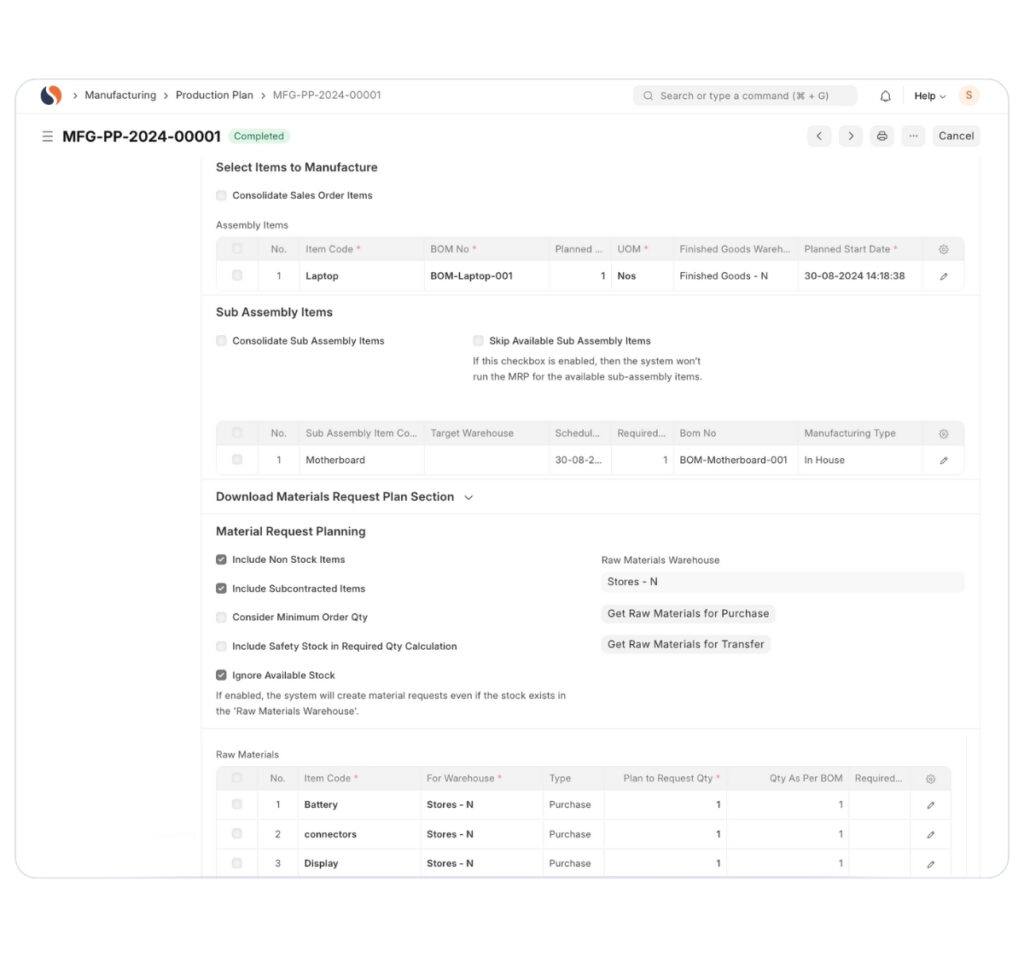Cancel the production plan
The height and width of the screenshot is (957, 1024).
tap(956, 135)
